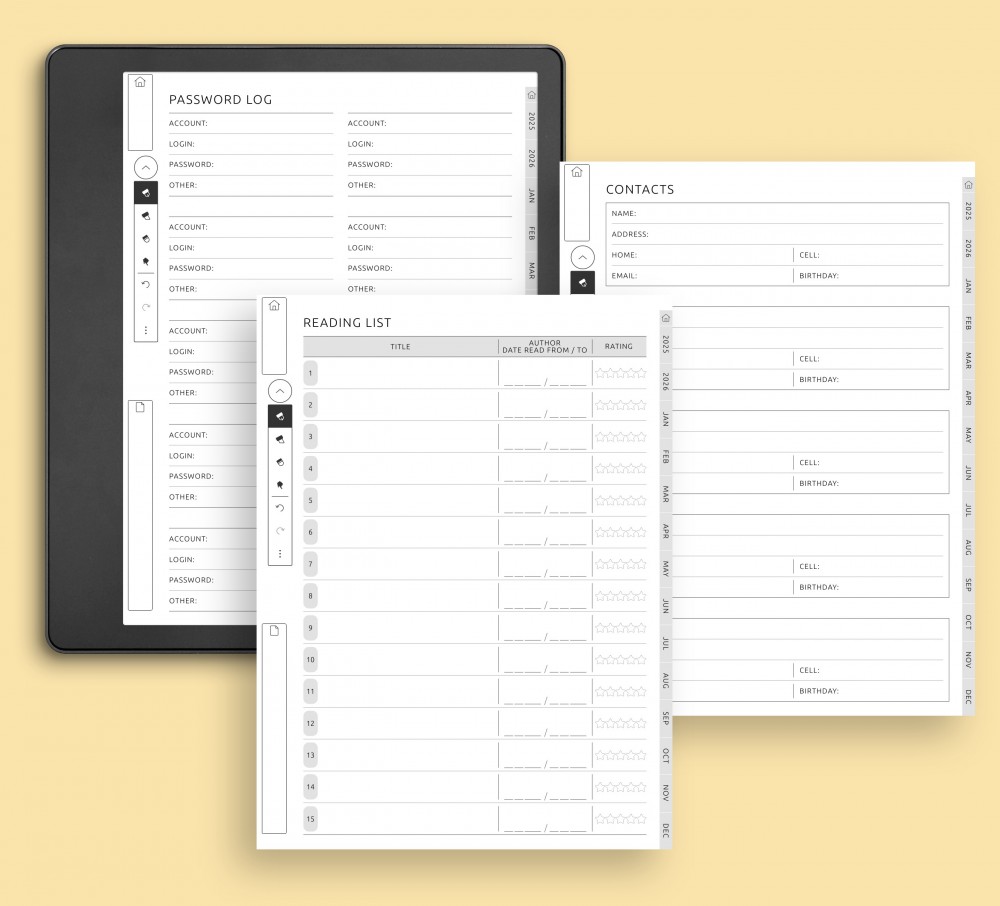Collapse the Reading List toolbar with chevron
Screen dimensions: 1000x906
[280, 391]
